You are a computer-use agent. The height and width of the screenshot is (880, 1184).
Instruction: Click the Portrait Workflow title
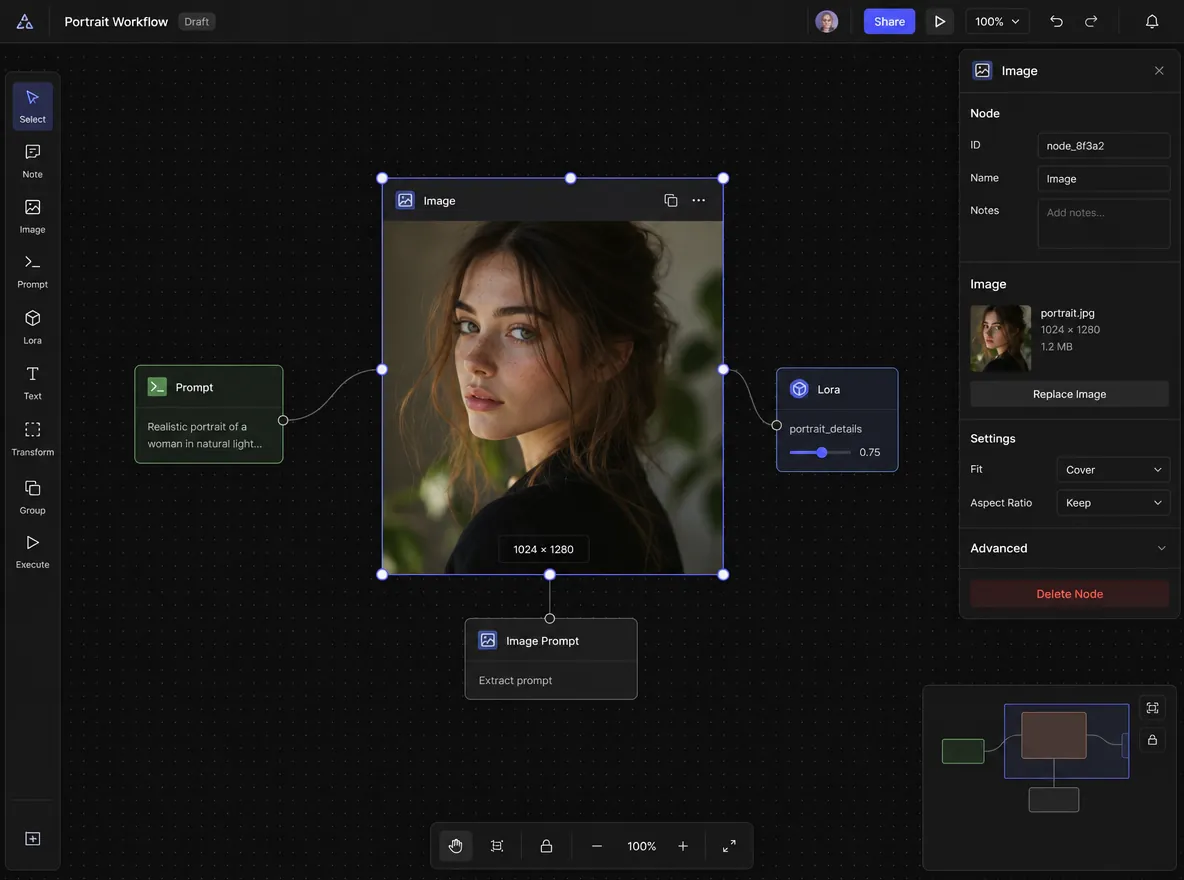[116, 21]
